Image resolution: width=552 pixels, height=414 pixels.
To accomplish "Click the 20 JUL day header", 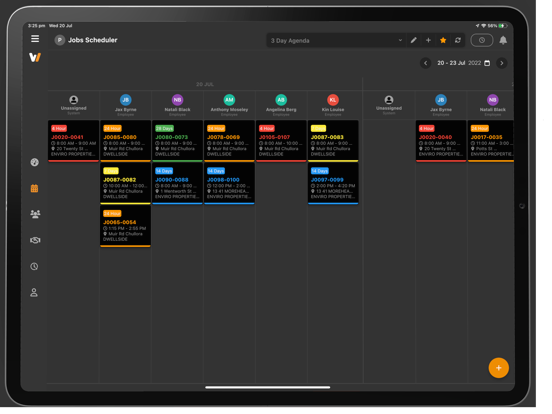I will click(x=205, y=84).
